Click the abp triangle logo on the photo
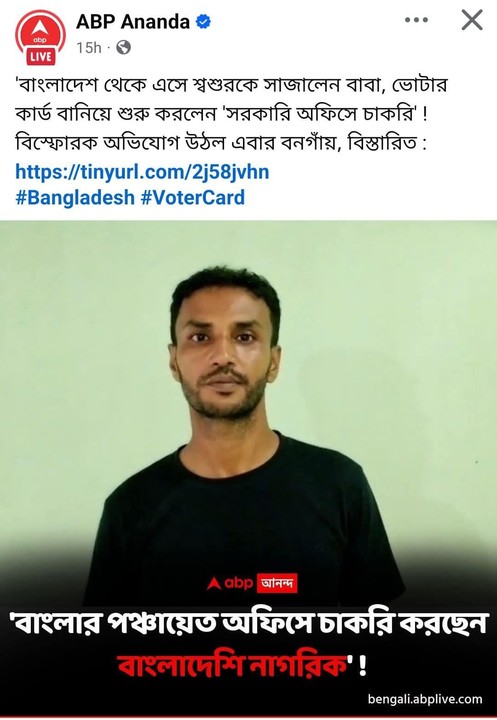 point(214,583)
